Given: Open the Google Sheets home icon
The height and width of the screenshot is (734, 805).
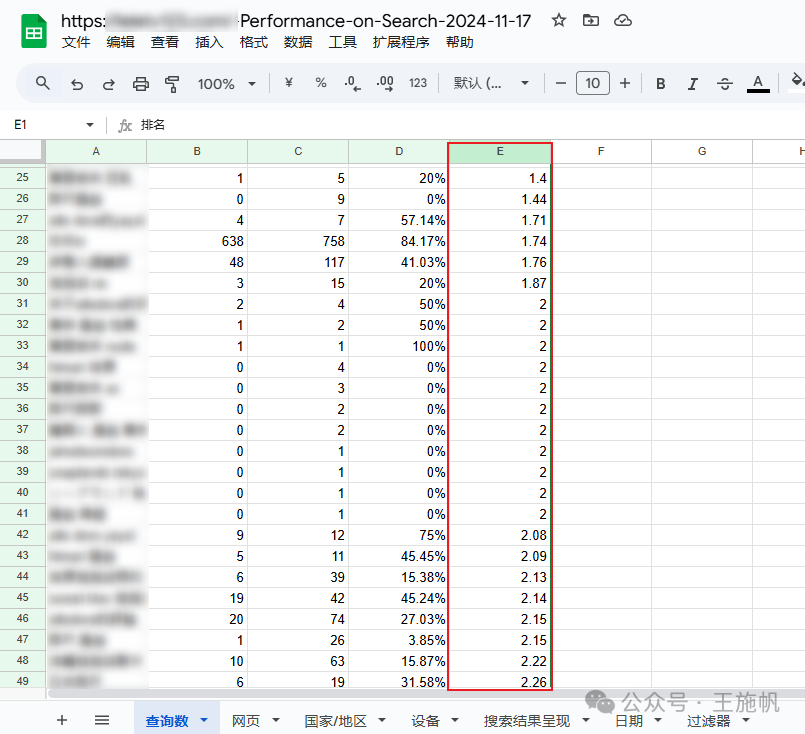Looking at the screenshot, I should pyautogui.click(x=34, y=31).
